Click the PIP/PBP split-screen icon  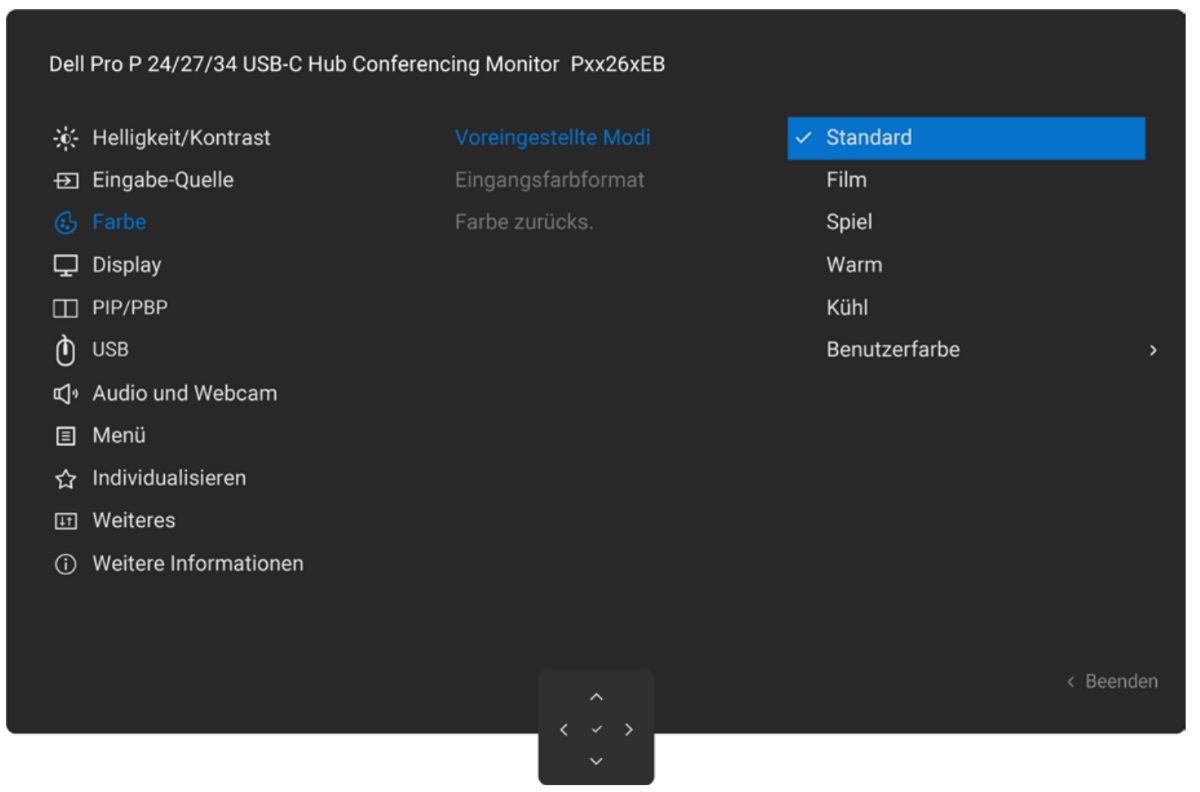[66, 308]
